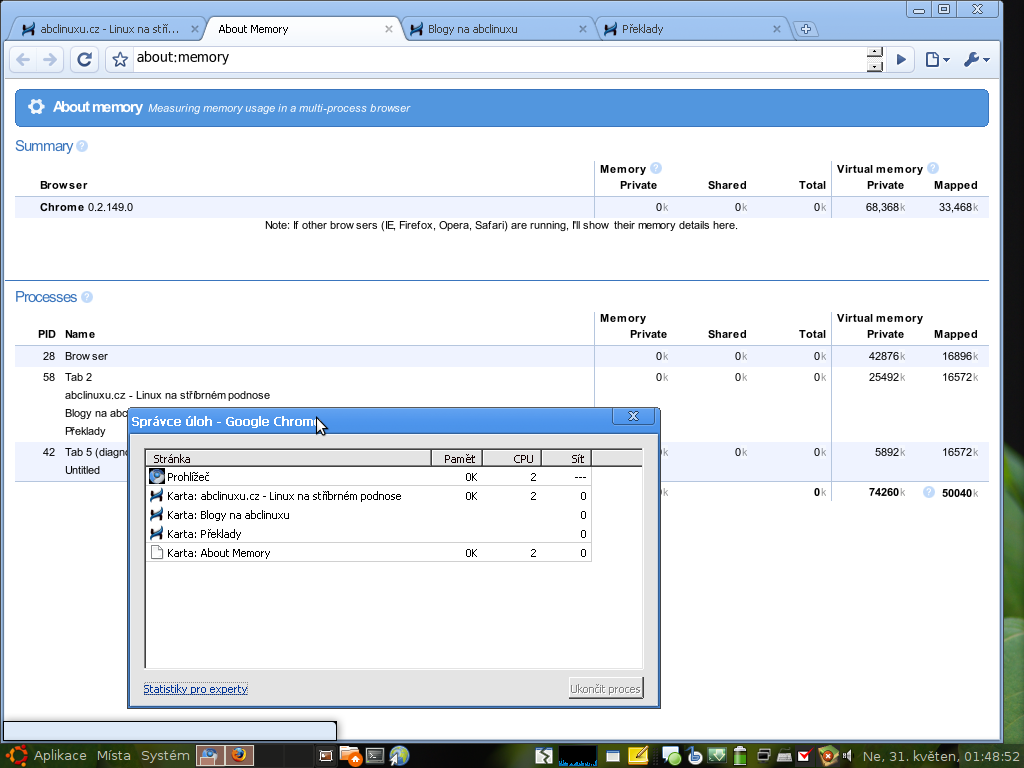Click into the about:memory address bar
Image resolution: width=1024 pixels, height=768 pixels.
(x=500, y=59)
